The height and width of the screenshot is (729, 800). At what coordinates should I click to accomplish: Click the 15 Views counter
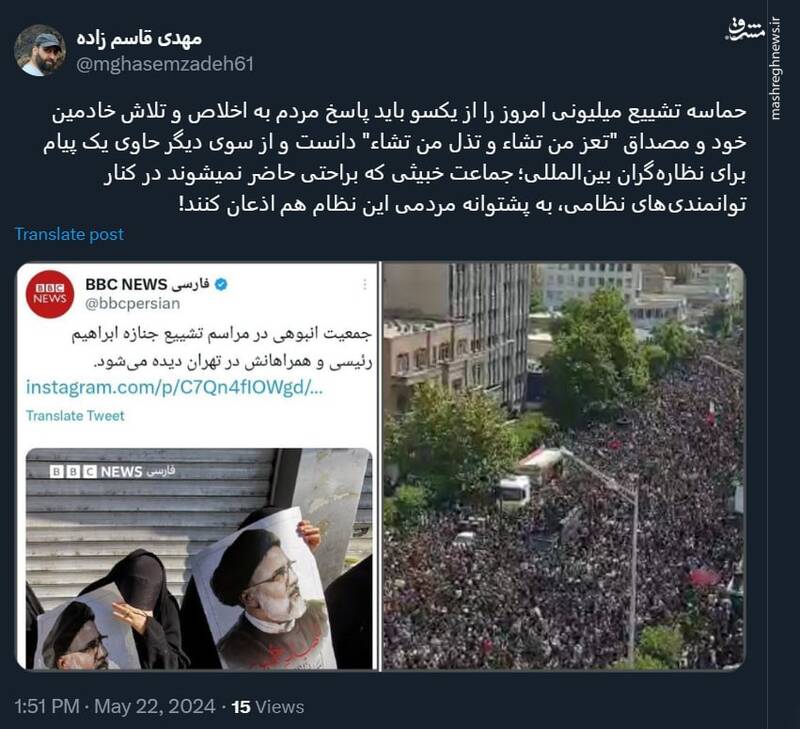pyautogui.click(x=268, y=707)
